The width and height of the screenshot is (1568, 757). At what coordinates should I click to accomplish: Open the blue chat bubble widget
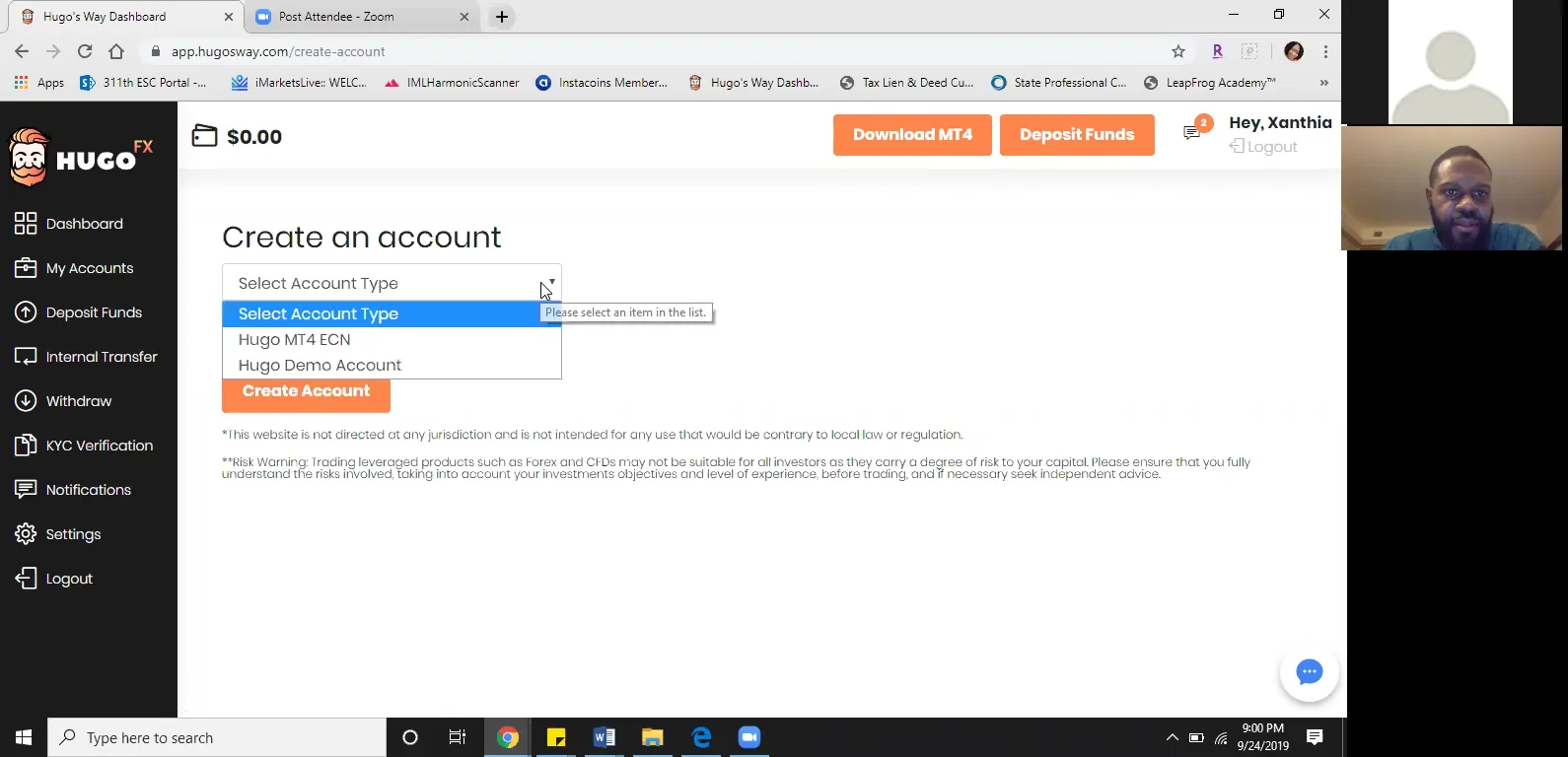tap(1309, 672)
